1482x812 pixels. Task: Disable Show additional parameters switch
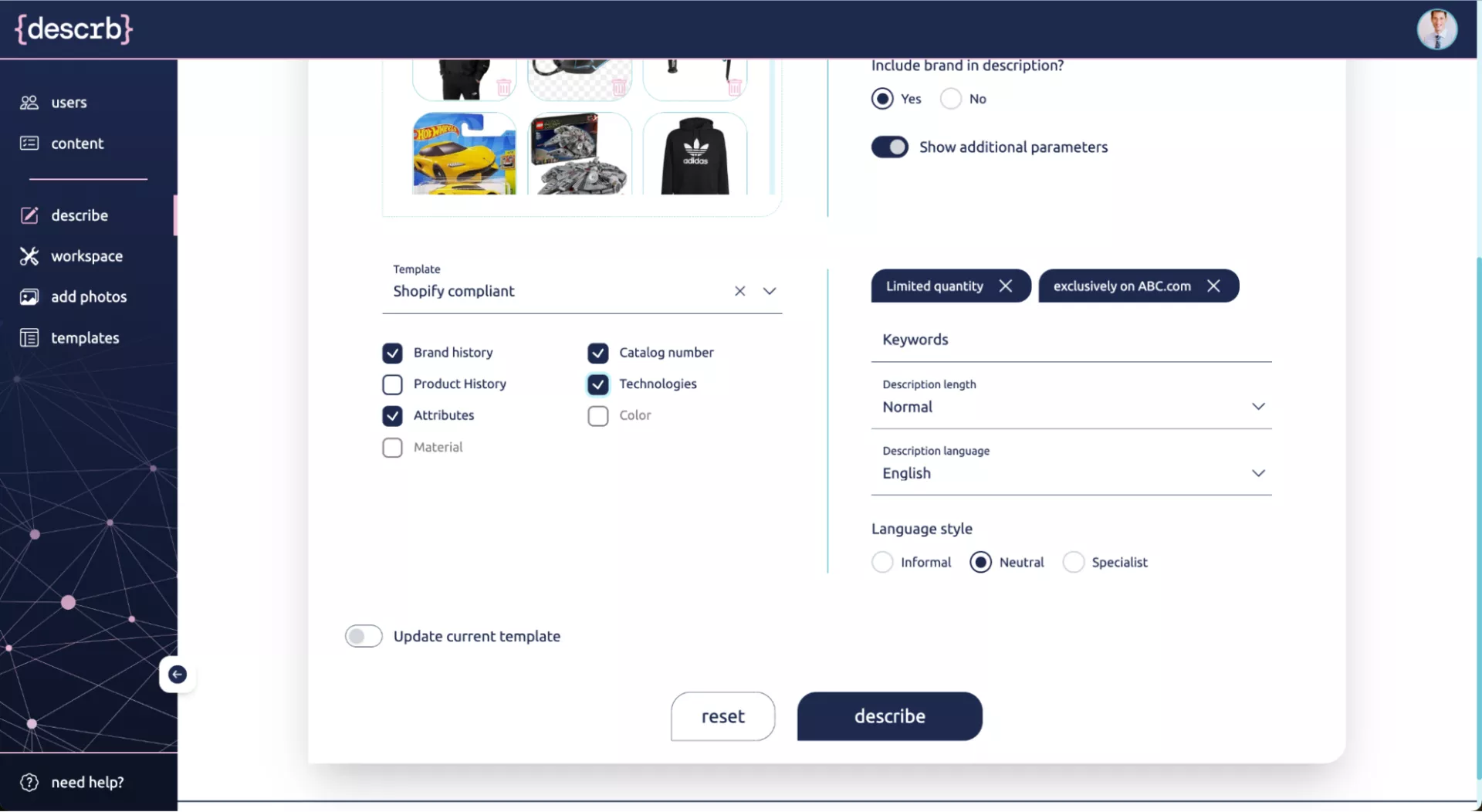(x=889, y=147)
